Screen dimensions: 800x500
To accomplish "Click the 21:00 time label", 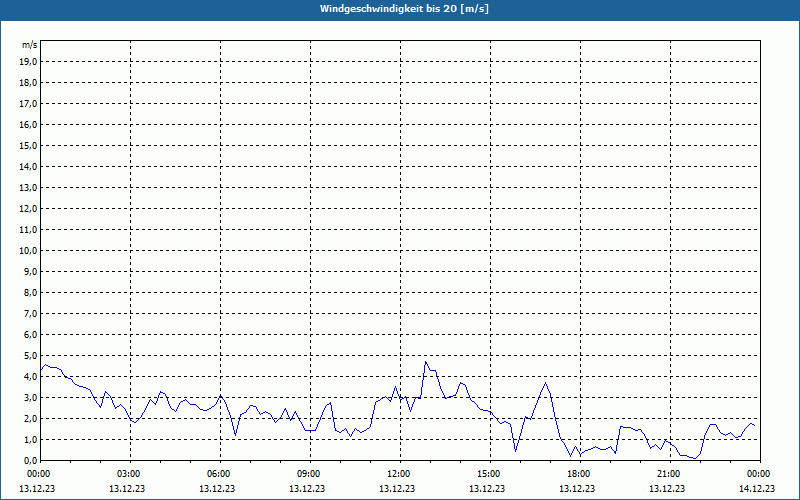I will click(x=670, y=474).
